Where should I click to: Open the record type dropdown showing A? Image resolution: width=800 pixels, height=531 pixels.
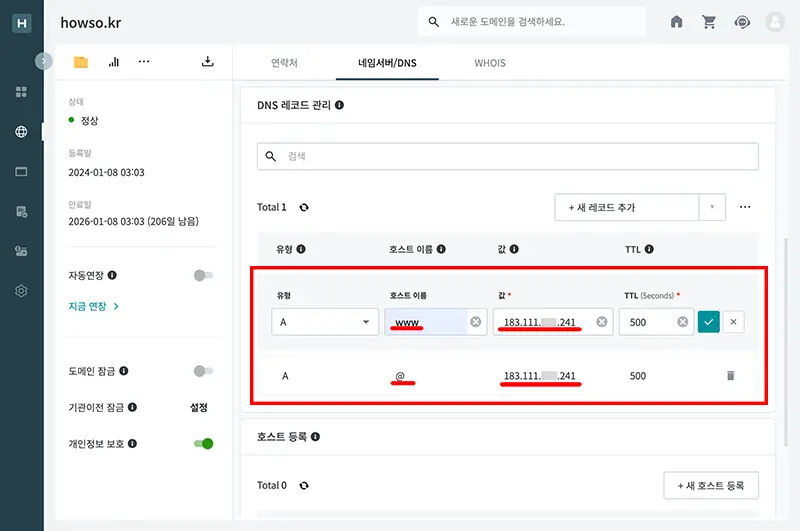point(325,322)
